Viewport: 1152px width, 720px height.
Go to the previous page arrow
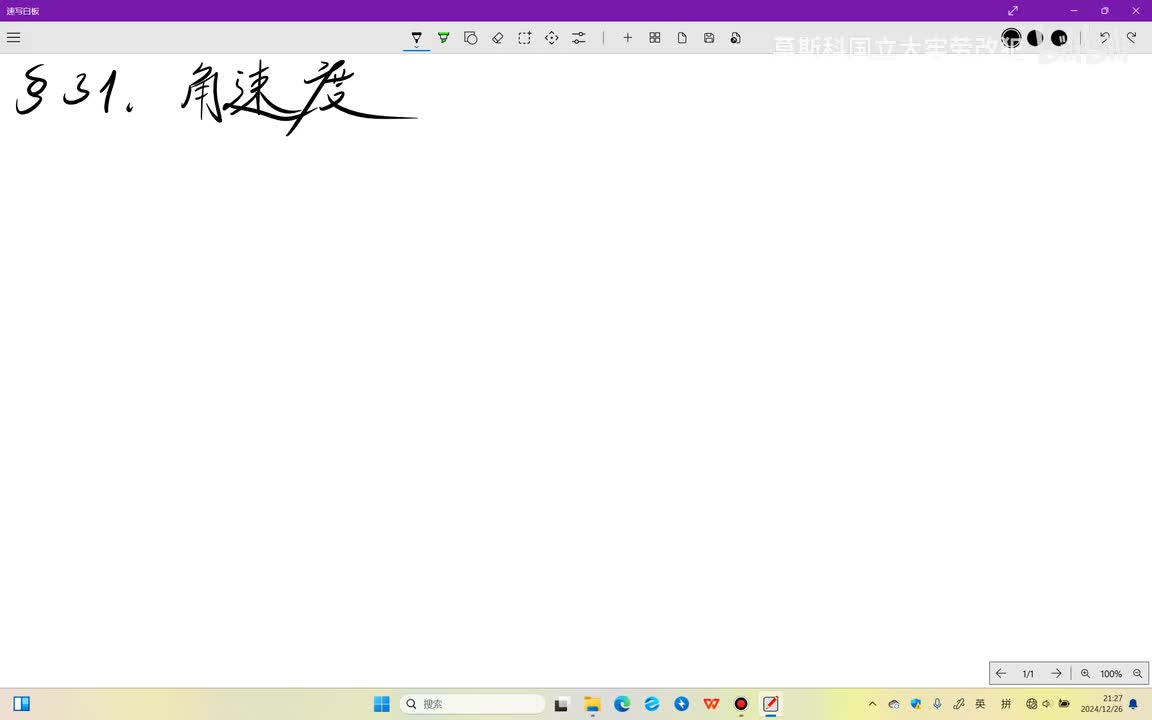pos(1001,673)
